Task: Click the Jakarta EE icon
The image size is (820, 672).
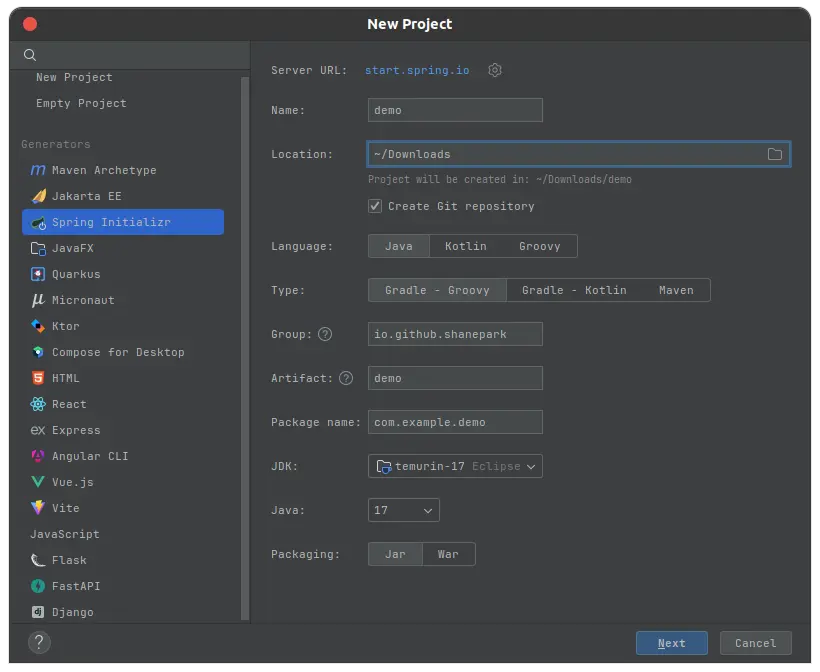Action: click(38, 196)
